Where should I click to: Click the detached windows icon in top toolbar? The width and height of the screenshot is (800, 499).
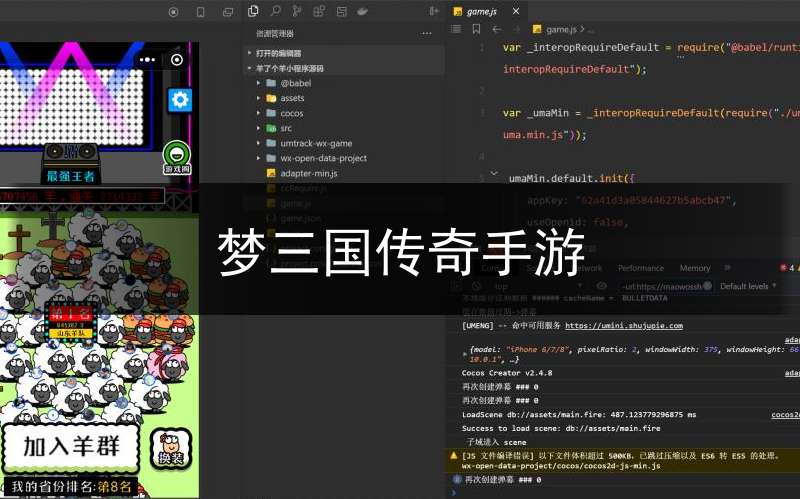click(x=228, y=12)
